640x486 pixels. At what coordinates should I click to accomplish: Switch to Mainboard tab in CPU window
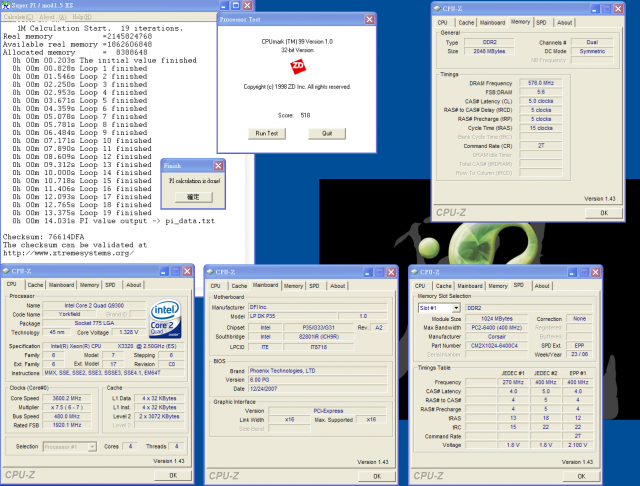(61, 285)
